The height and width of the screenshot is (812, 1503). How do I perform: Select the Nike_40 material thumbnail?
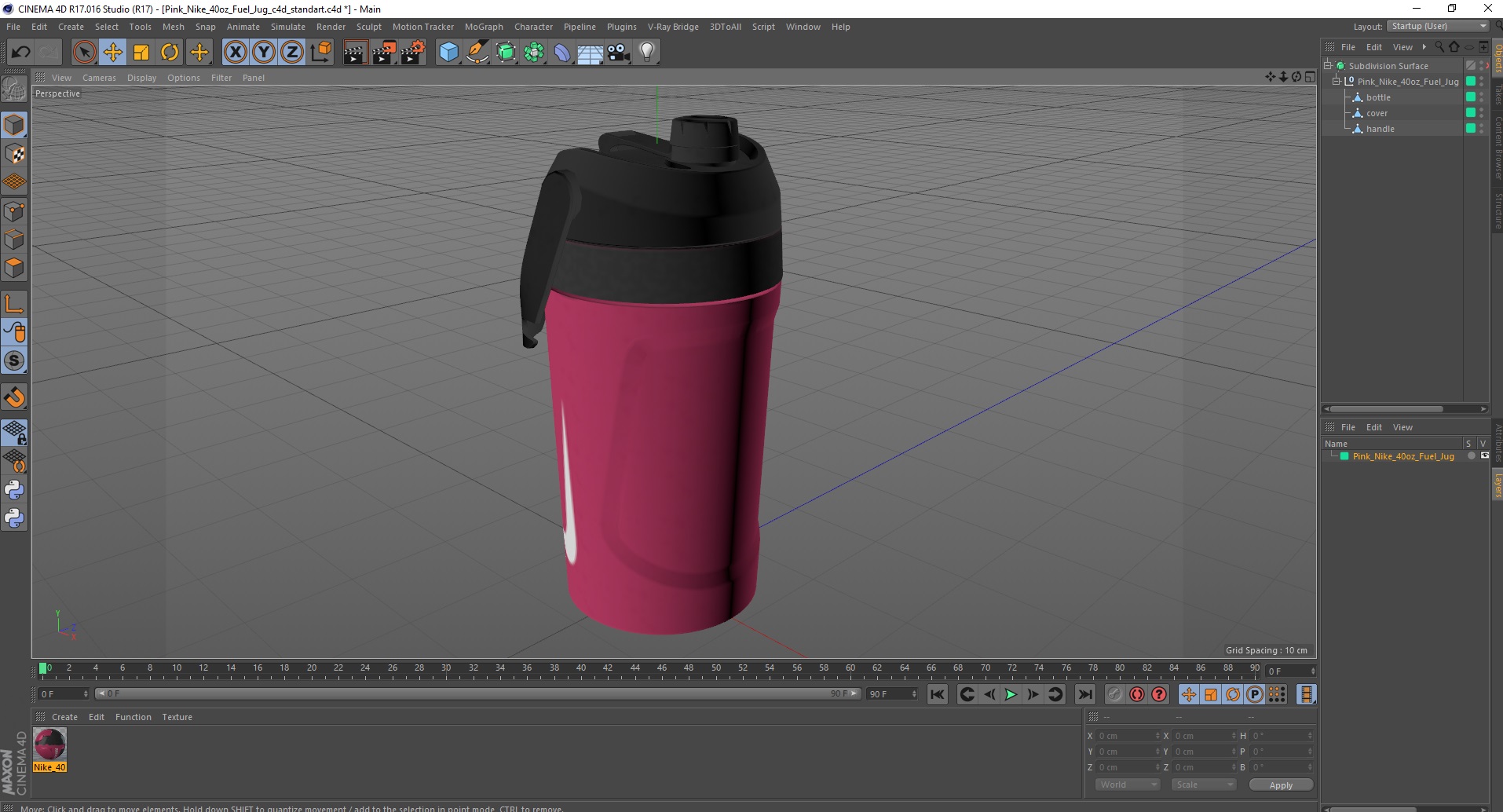click(x=50, y=744)
